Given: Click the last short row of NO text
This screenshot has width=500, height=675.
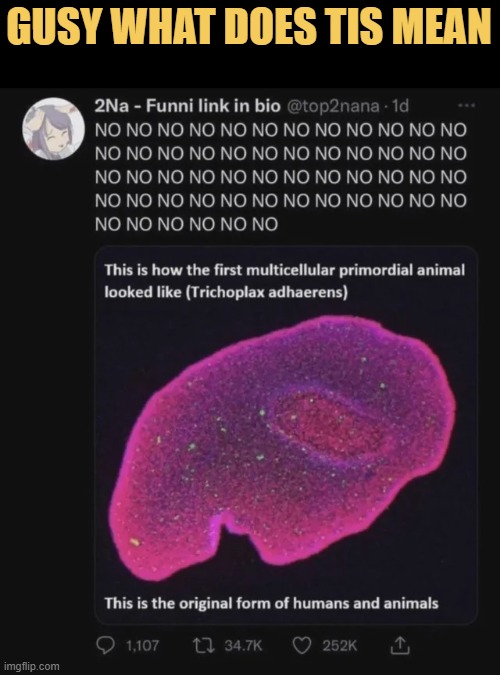Looking at the screenshot, I should pos(186,224).
